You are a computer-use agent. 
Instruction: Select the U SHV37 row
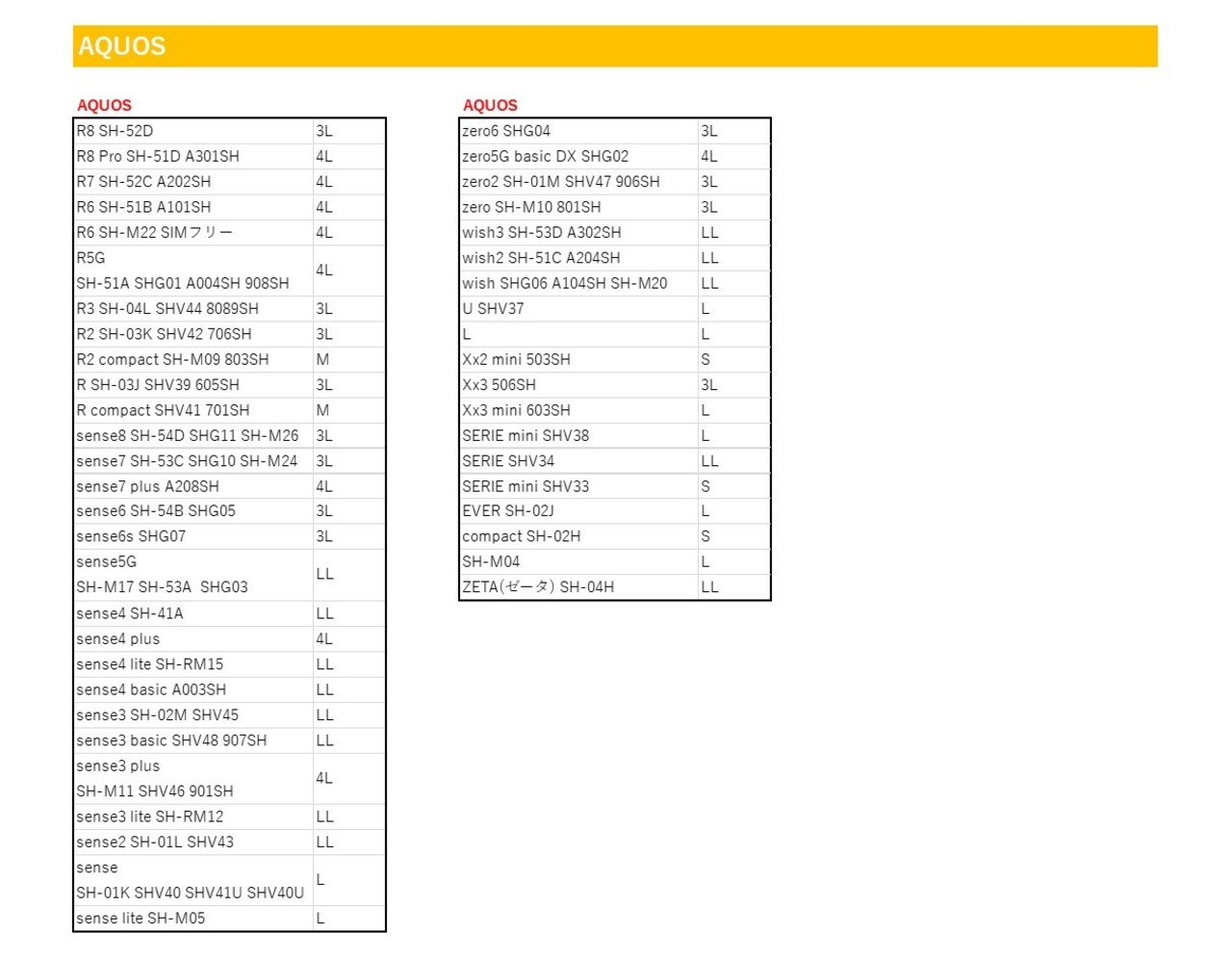[x=615, y=308]
